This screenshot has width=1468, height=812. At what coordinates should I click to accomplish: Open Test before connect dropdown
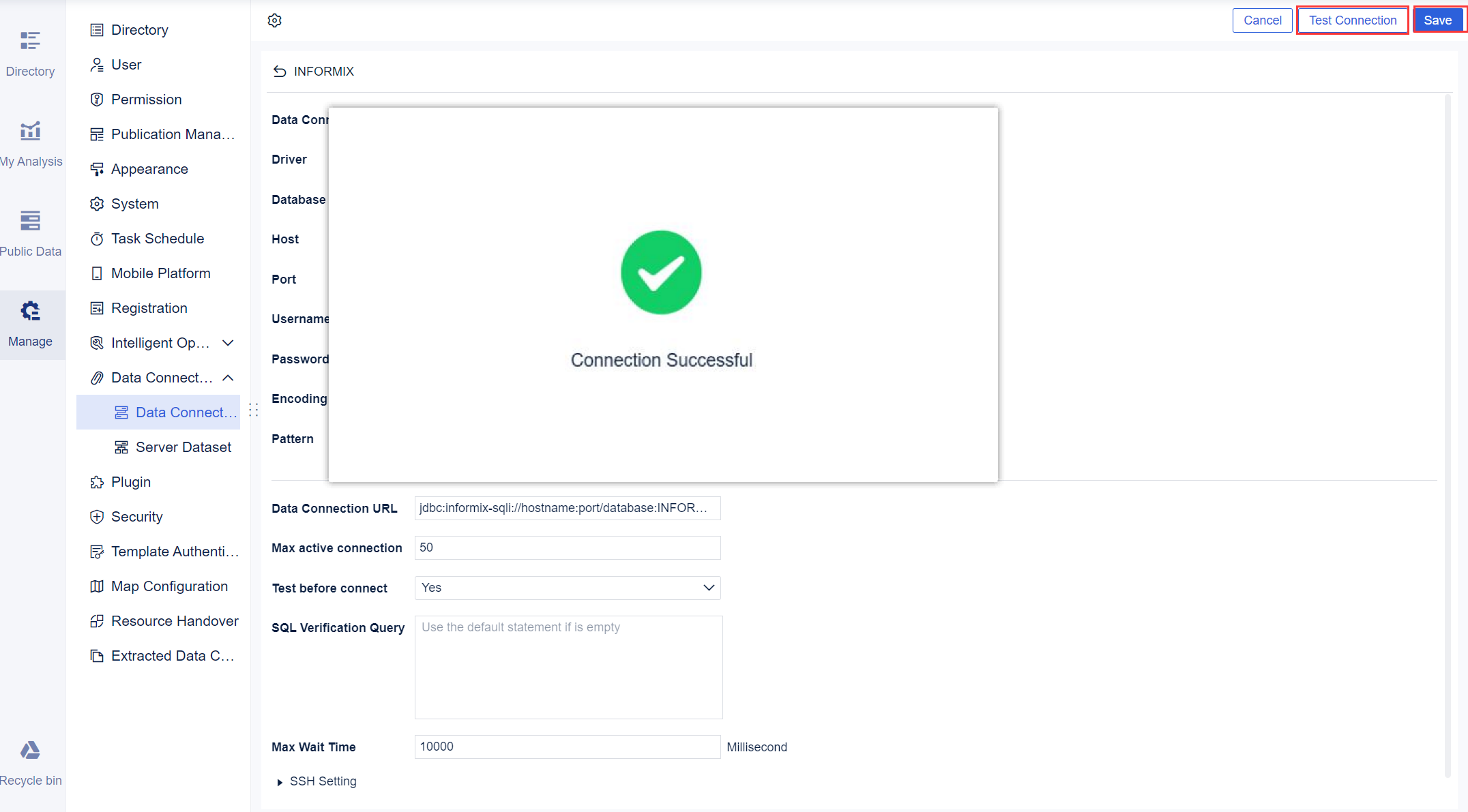(568, 588)
